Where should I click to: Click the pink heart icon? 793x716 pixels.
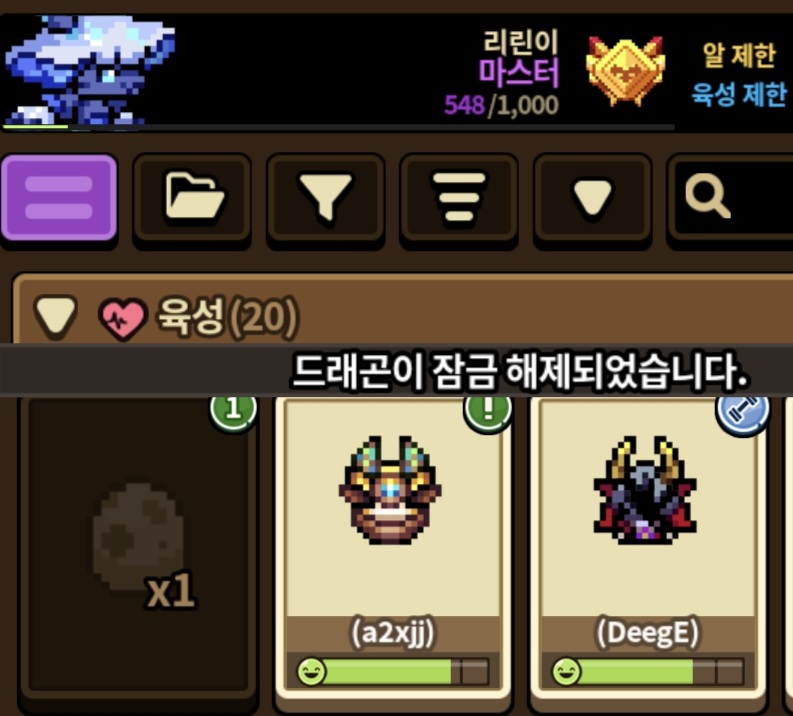(122, 318)
